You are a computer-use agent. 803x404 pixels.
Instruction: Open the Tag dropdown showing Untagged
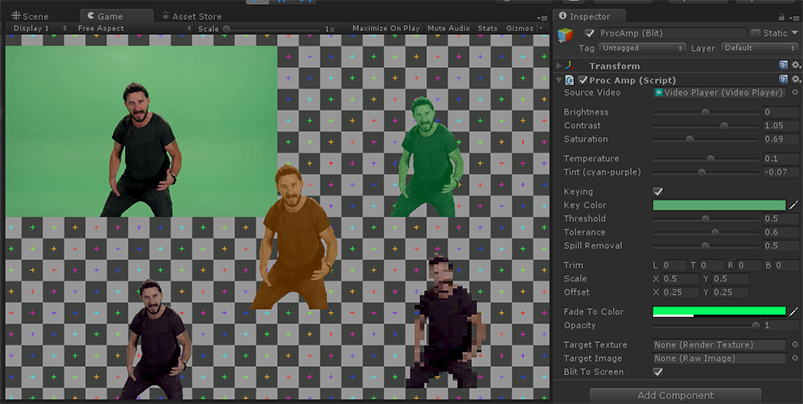point(640,48)
